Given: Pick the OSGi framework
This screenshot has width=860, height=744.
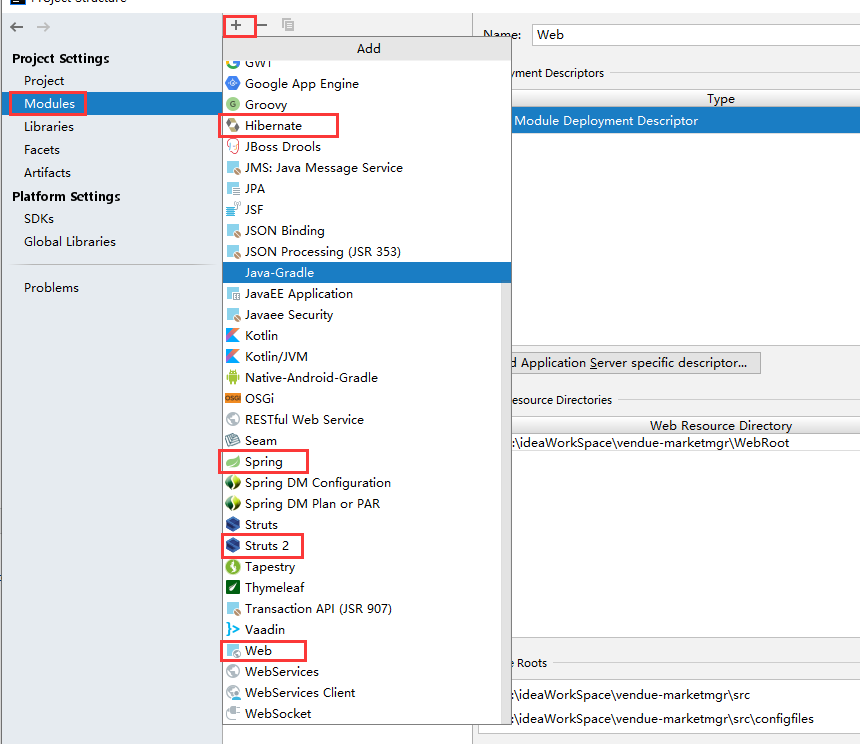Looking at the screenshot, I should (x=362, y=399).
